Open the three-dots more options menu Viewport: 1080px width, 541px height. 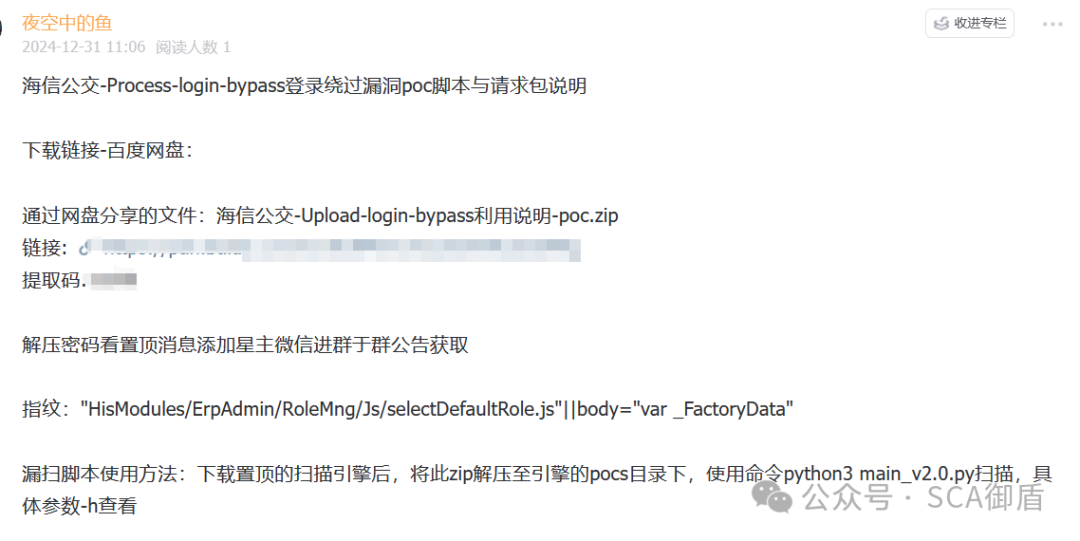coord(1052,24)
